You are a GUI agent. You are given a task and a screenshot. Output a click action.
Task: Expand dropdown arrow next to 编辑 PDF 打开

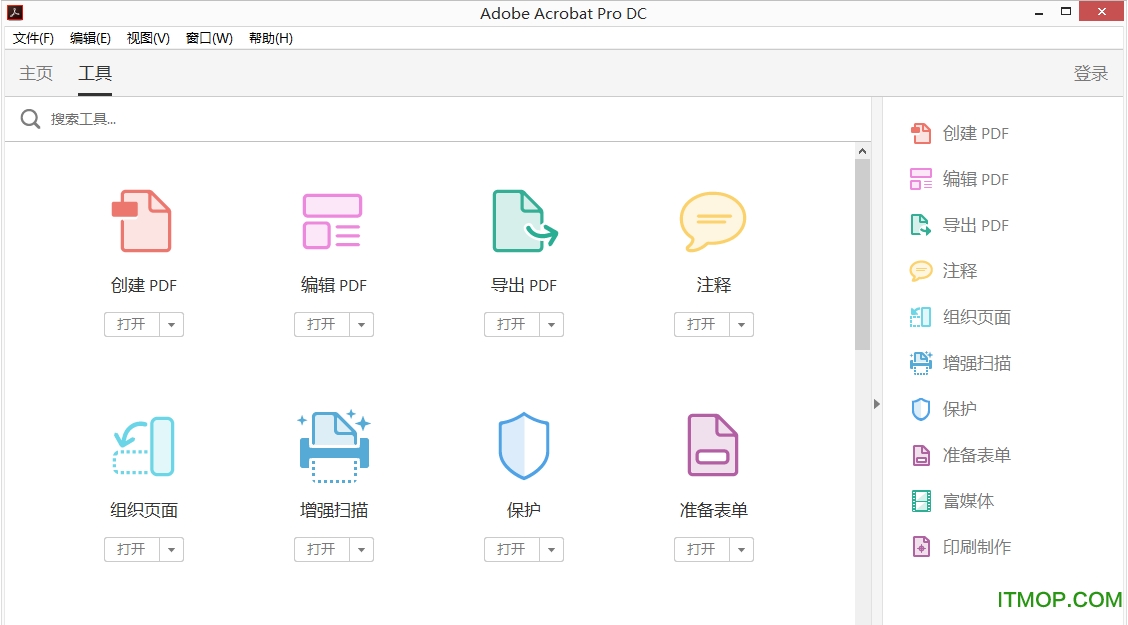tap(361, 324)
